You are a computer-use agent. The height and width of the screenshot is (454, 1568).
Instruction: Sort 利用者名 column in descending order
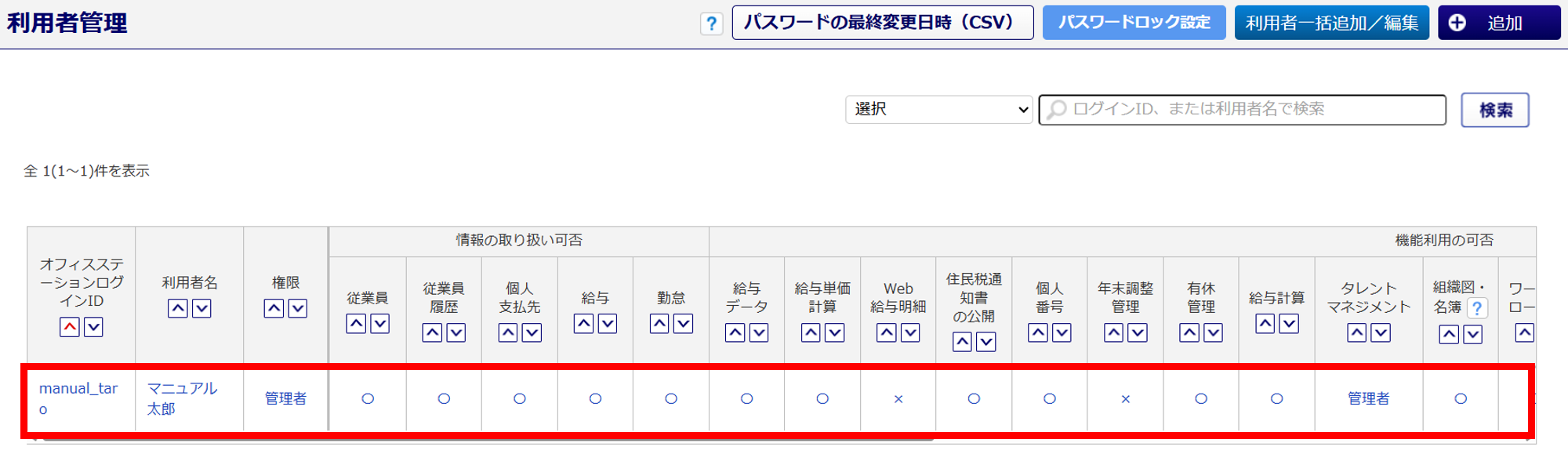(201, 308)
